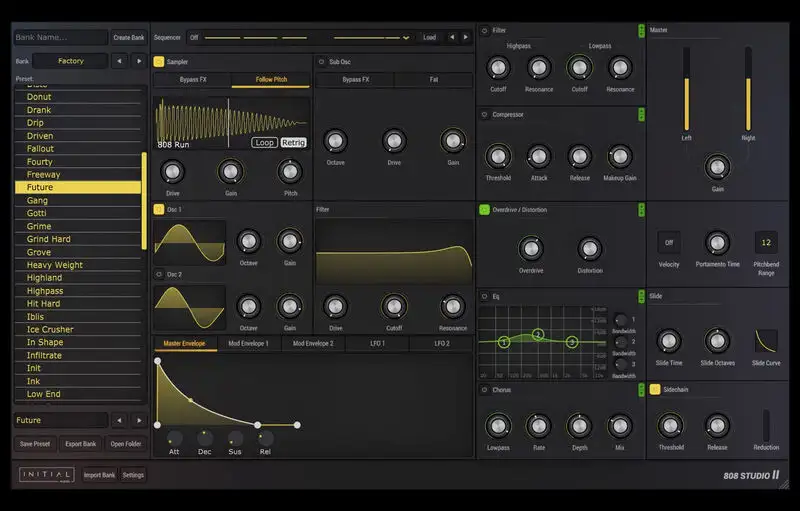Image resolution: width=800 pixels, height=511 pixels.
Task: Open the Factory bank selector
Action: tap(70, 61)
